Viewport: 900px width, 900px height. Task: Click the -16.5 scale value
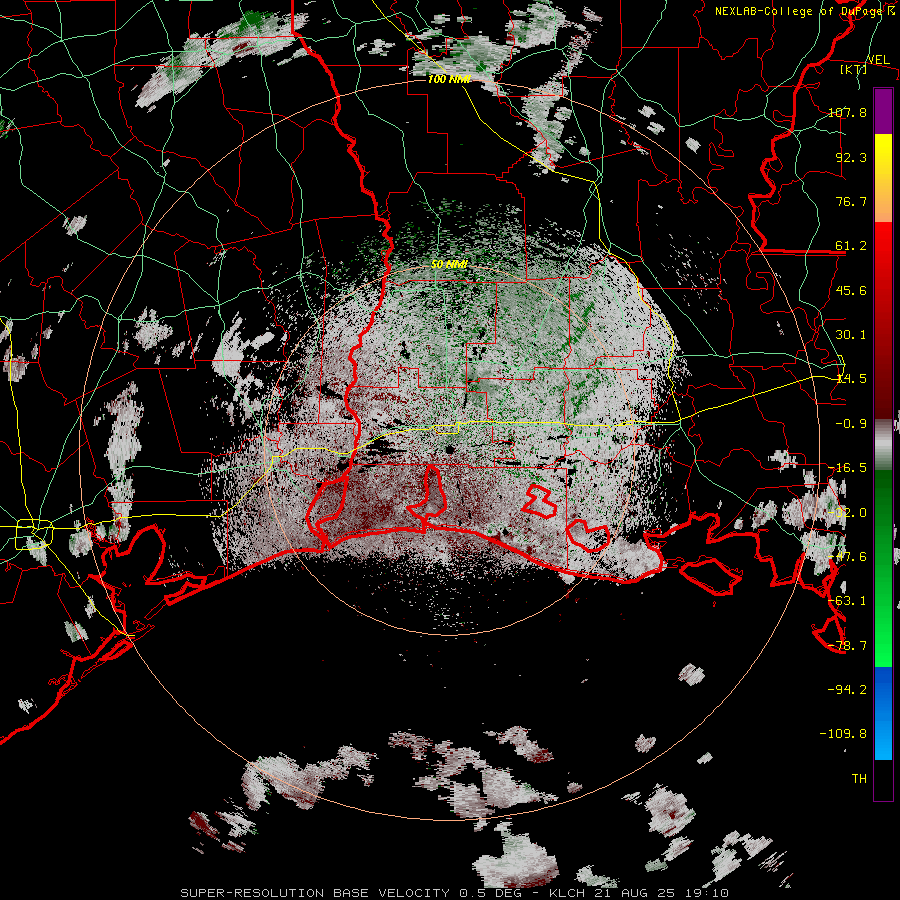tap(848, 467)
